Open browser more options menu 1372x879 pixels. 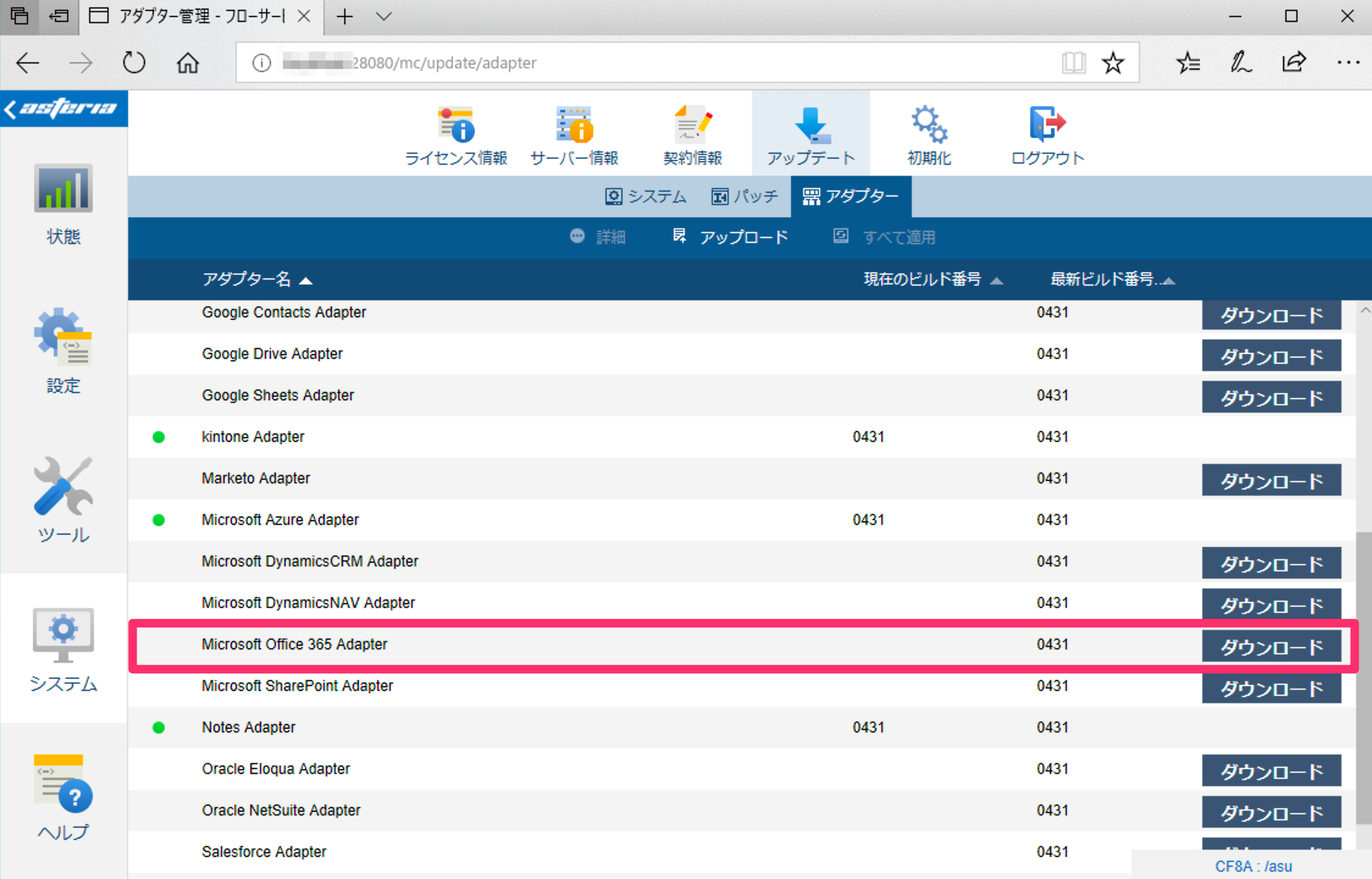[x=1348, y=62]
